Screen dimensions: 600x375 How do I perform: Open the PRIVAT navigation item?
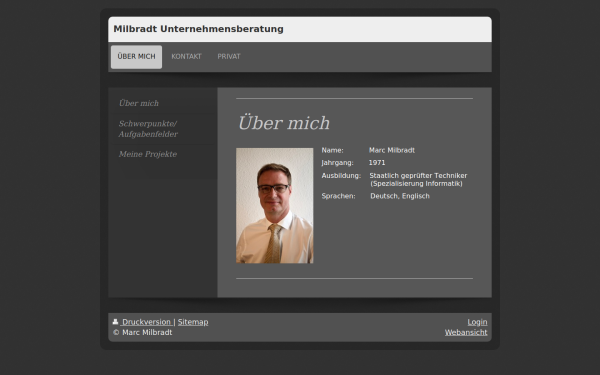[229, 57]
